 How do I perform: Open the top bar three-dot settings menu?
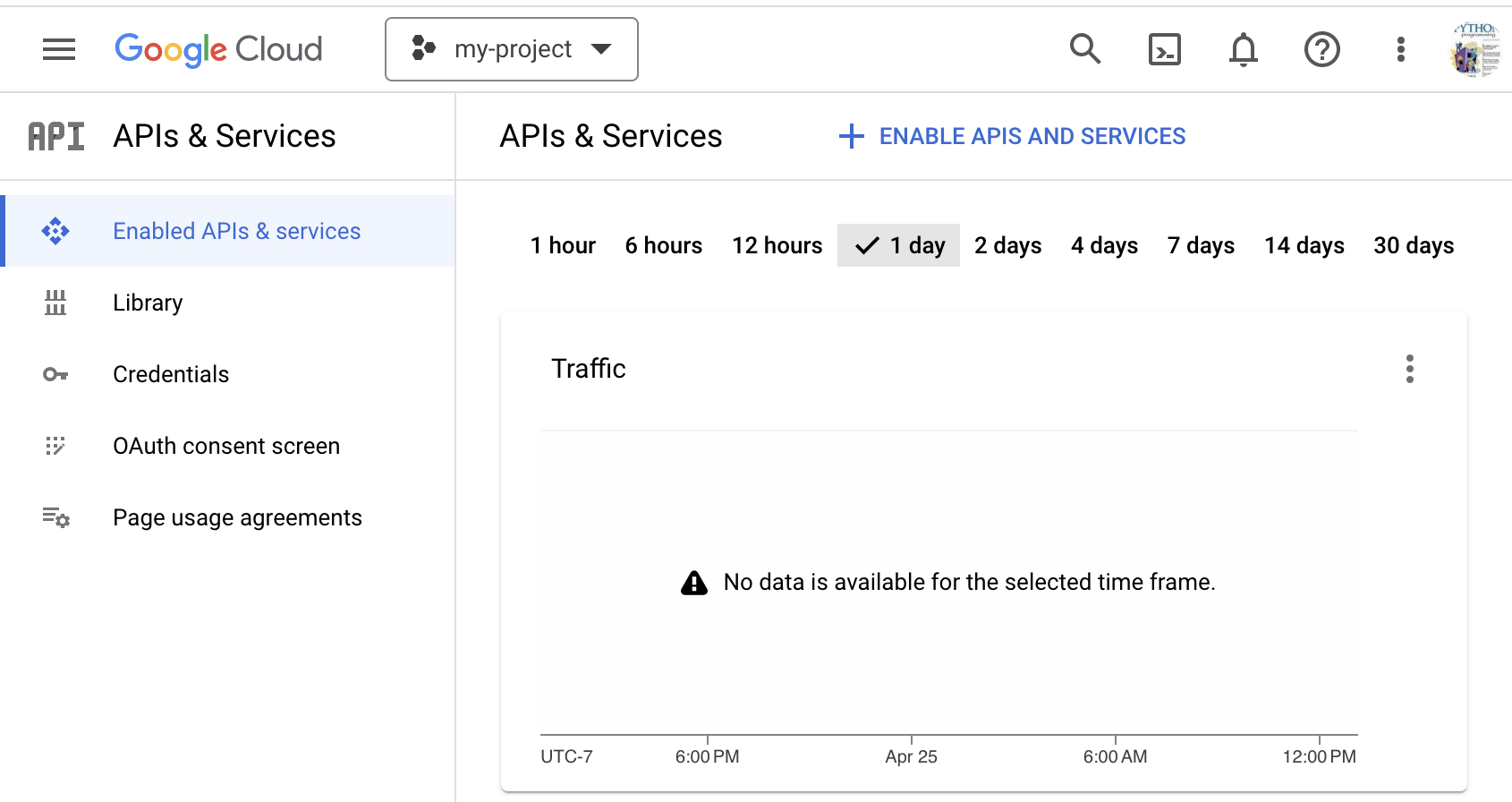coord(1401,49)
